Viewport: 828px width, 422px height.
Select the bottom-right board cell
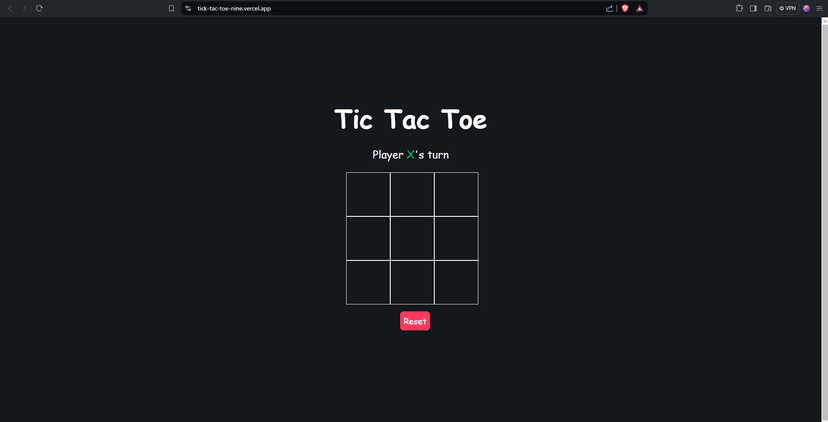(x=456, y=283)
